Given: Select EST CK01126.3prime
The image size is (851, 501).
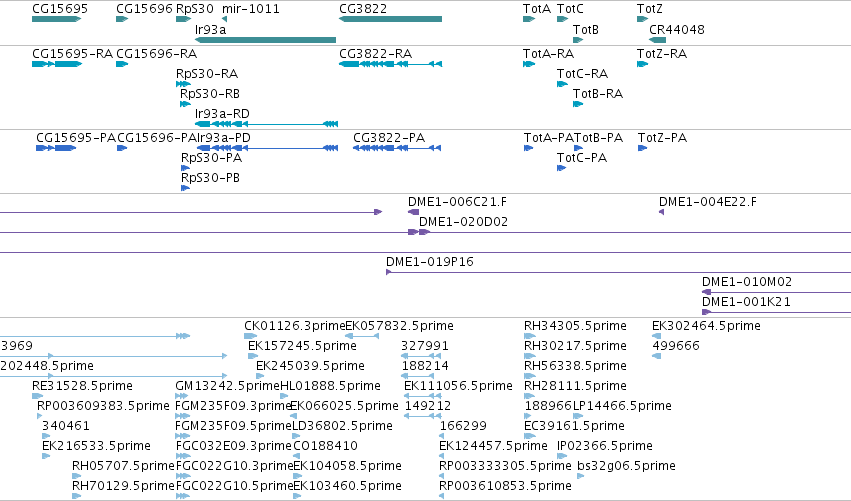Looking at the screenshot, I should 251,336.
